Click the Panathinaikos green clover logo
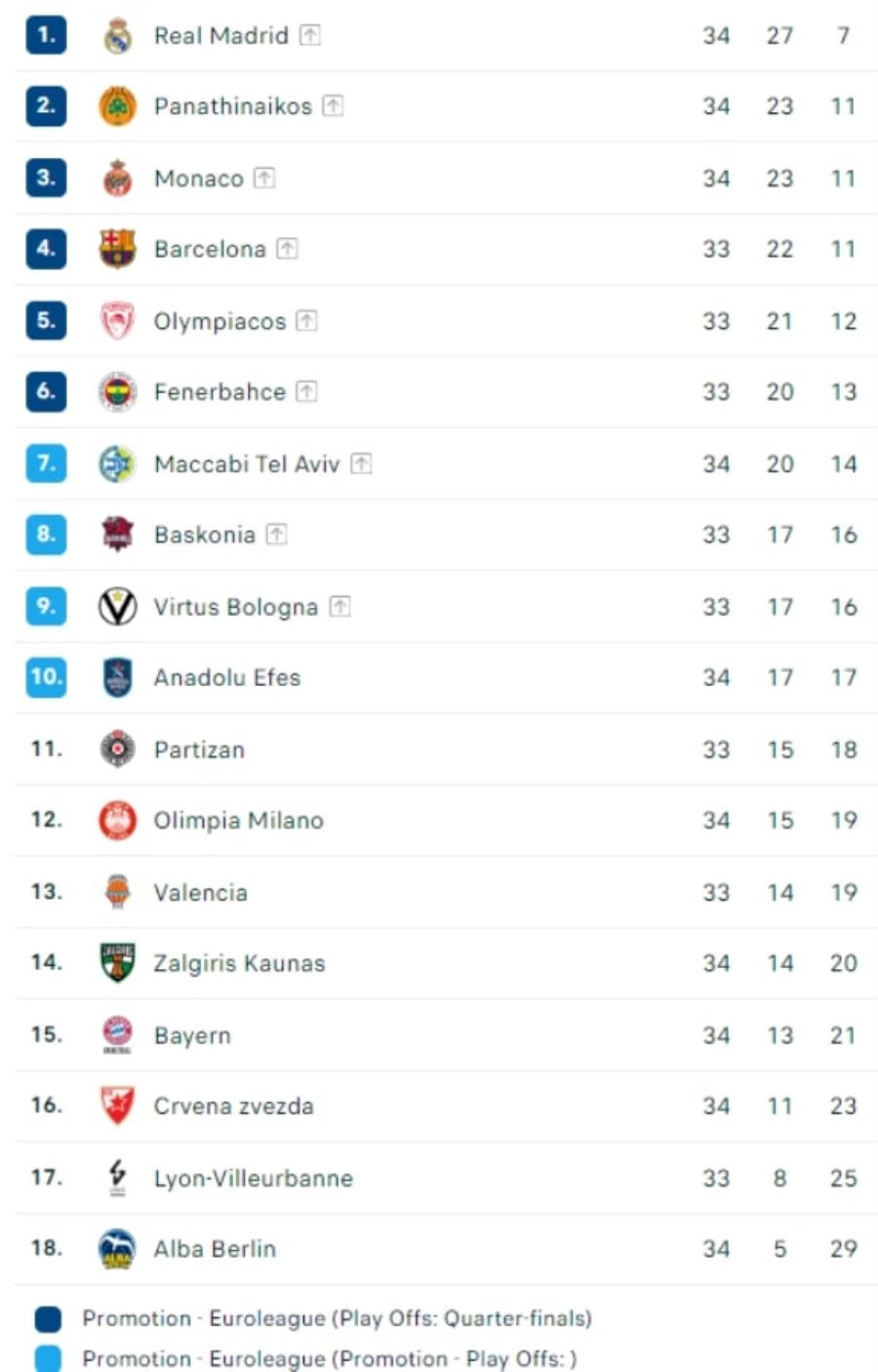This screenshot has height=1372, width=878. (x=118, y=106)
